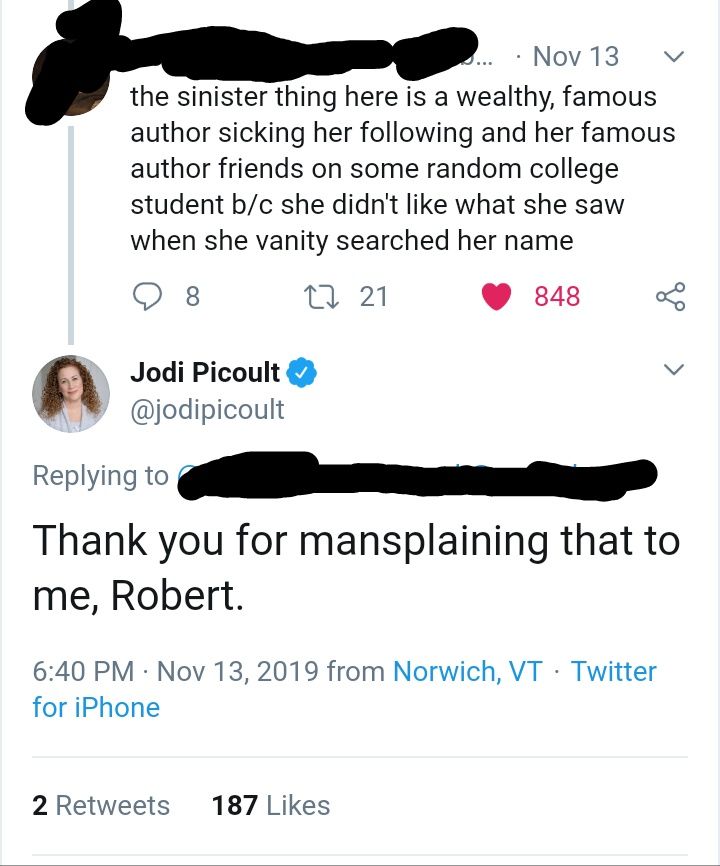This screenshot has height=866, width=720.
Task: Open Jodi Picoult's profile avatar
Action: click(70, 392)
